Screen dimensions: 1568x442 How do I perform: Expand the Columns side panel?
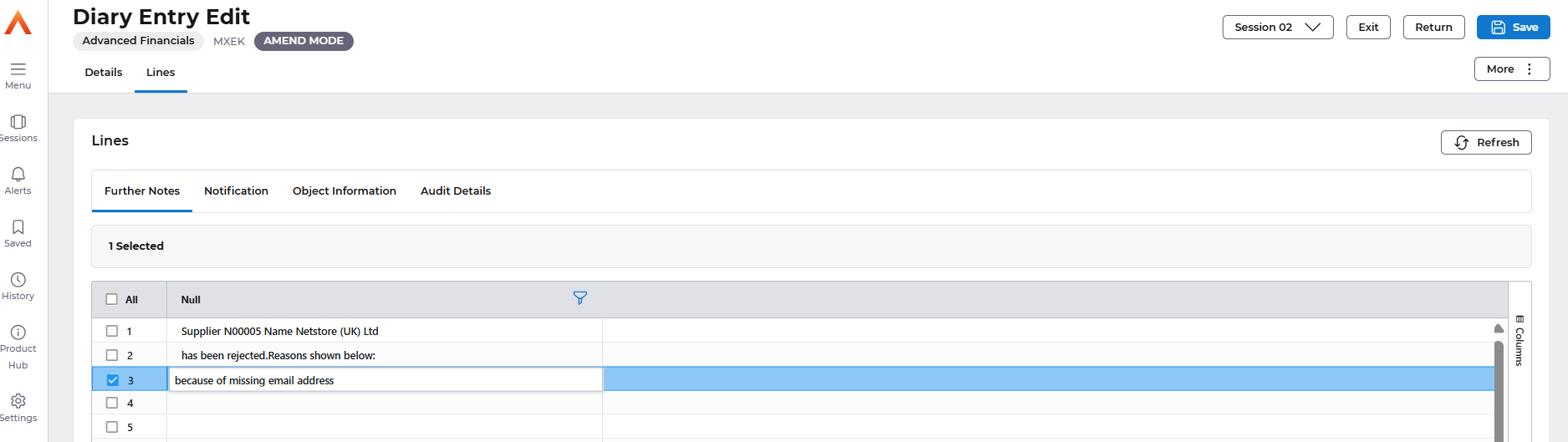click(x=1519, y=341)
